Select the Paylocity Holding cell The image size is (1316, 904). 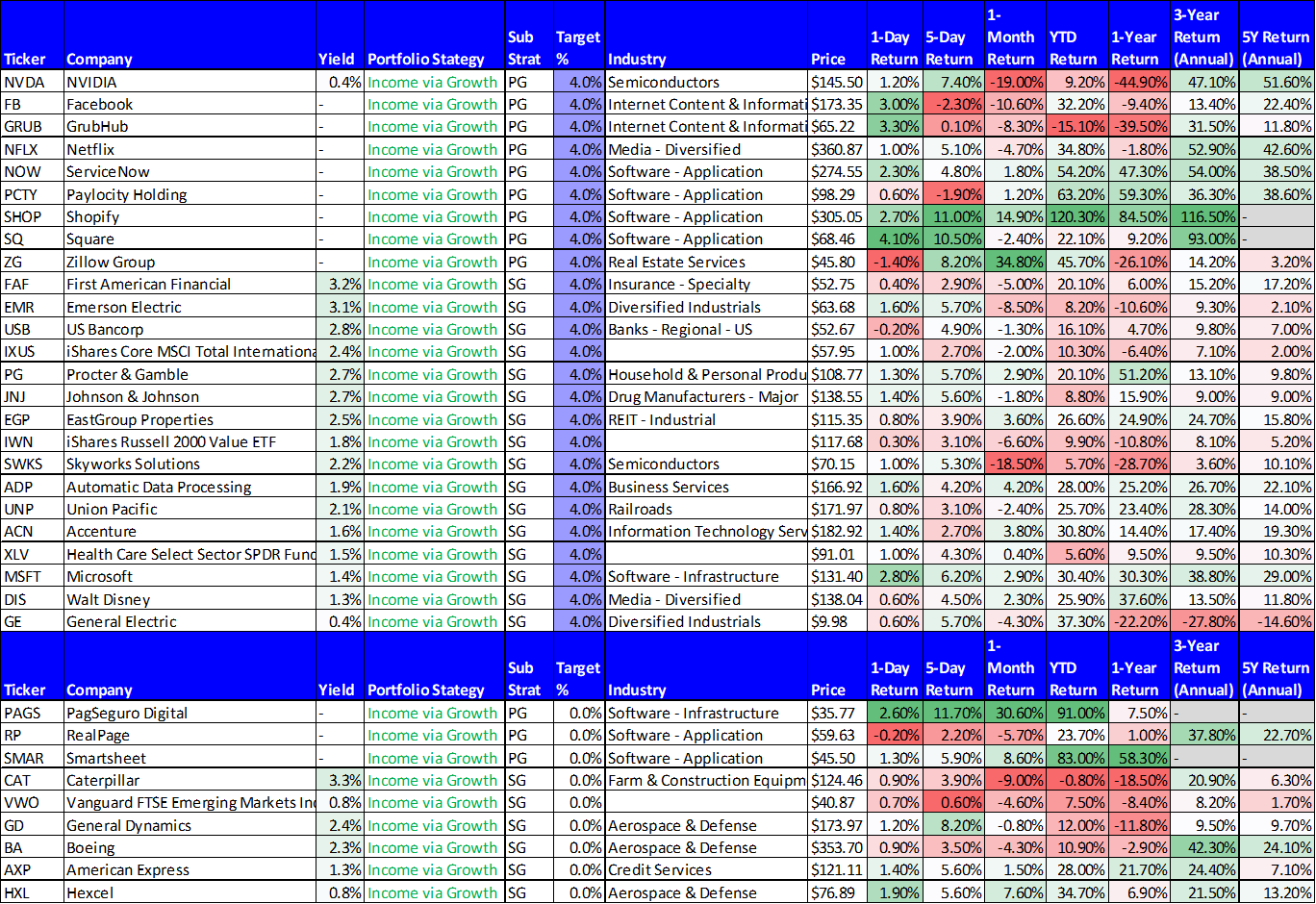(x=190, y=194)
